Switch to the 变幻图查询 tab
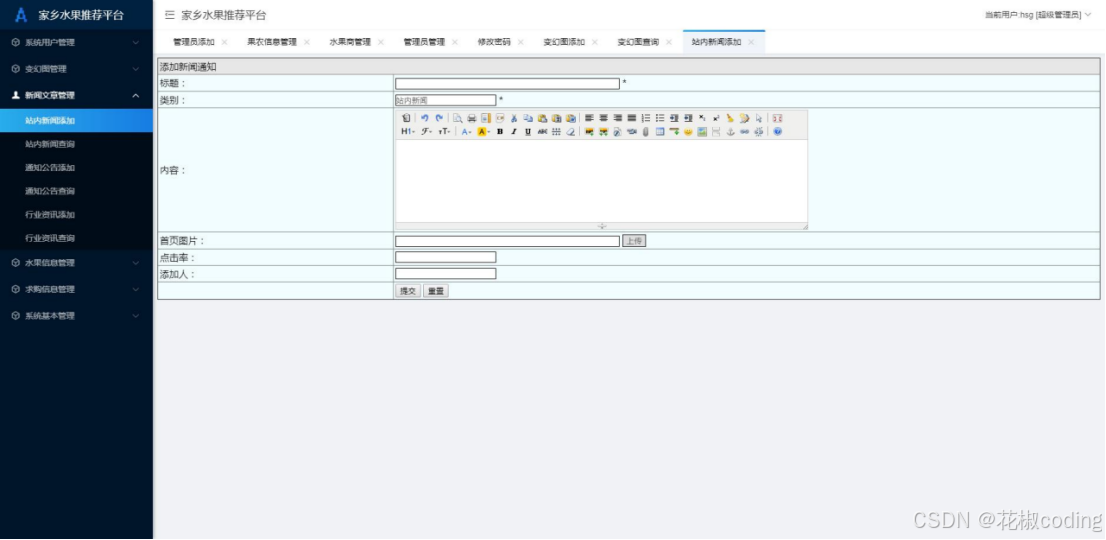This screenshot has height=540, width=1106. (x=638, y=42)
